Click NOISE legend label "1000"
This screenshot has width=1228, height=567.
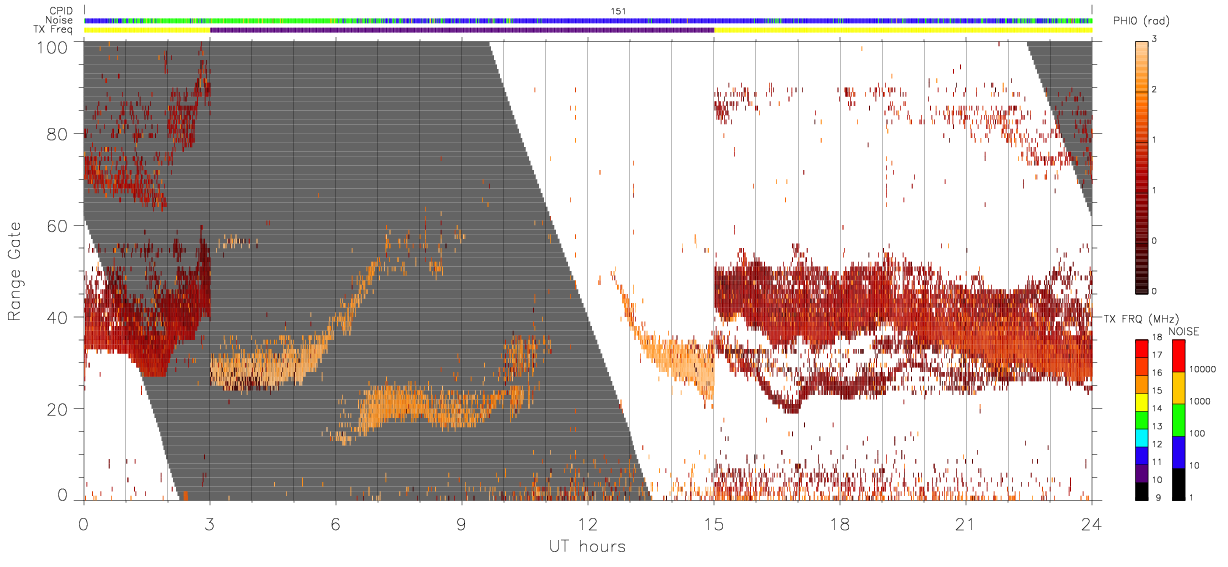[1201, 402]
